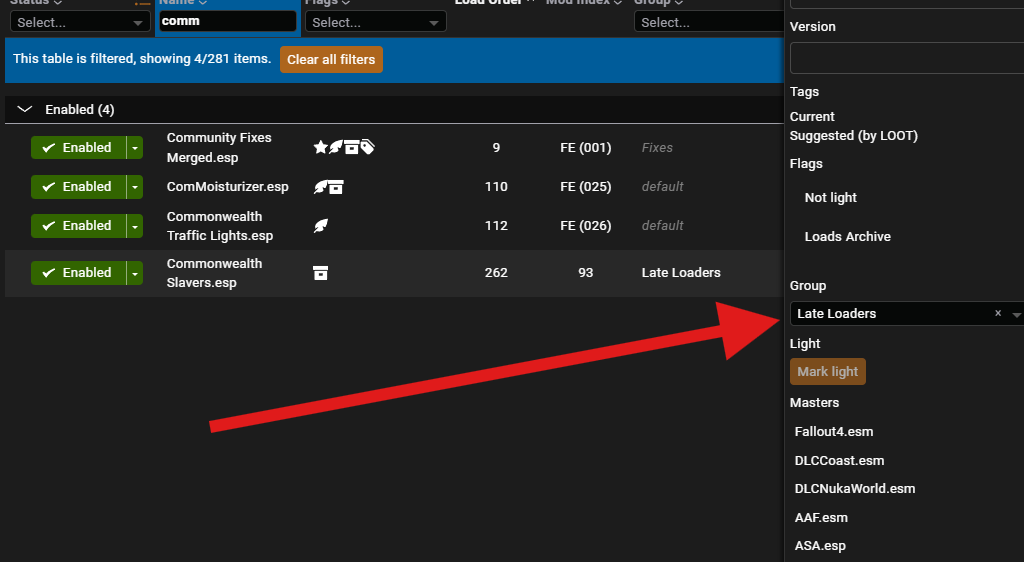Click mod index FE (026)

(x=586, y=226)
